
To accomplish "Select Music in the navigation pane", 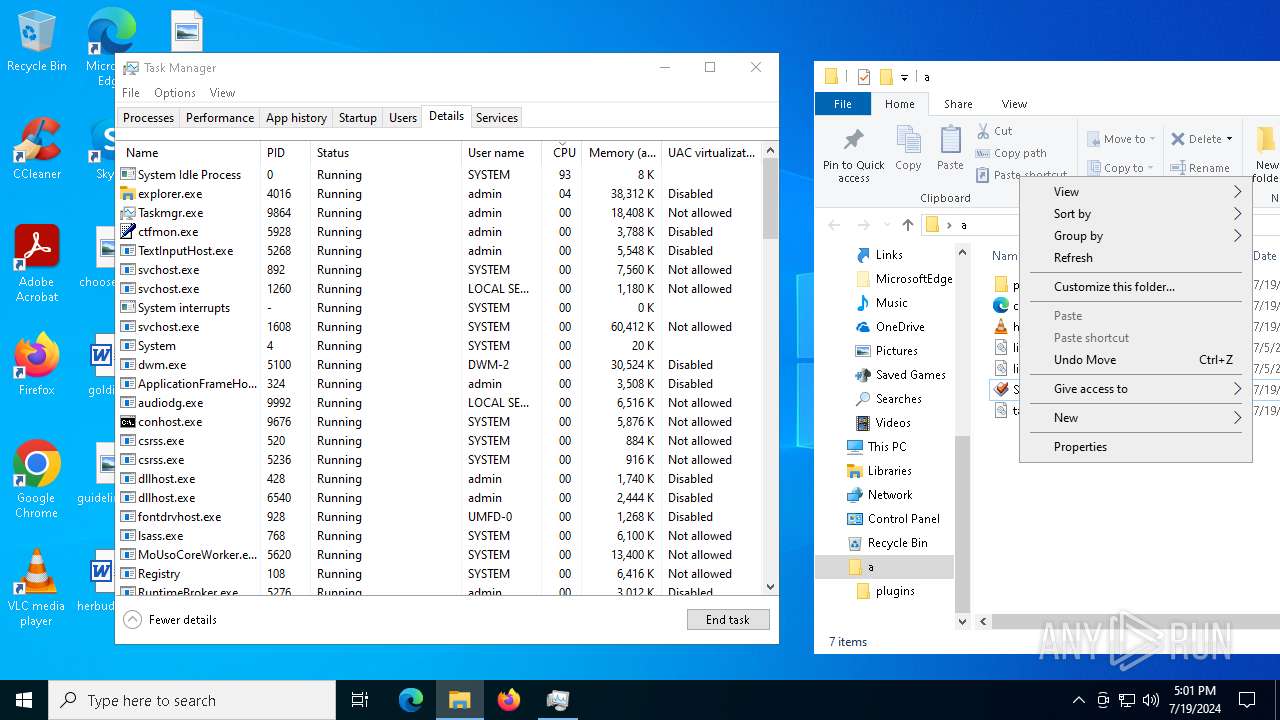I will [882, 303].
